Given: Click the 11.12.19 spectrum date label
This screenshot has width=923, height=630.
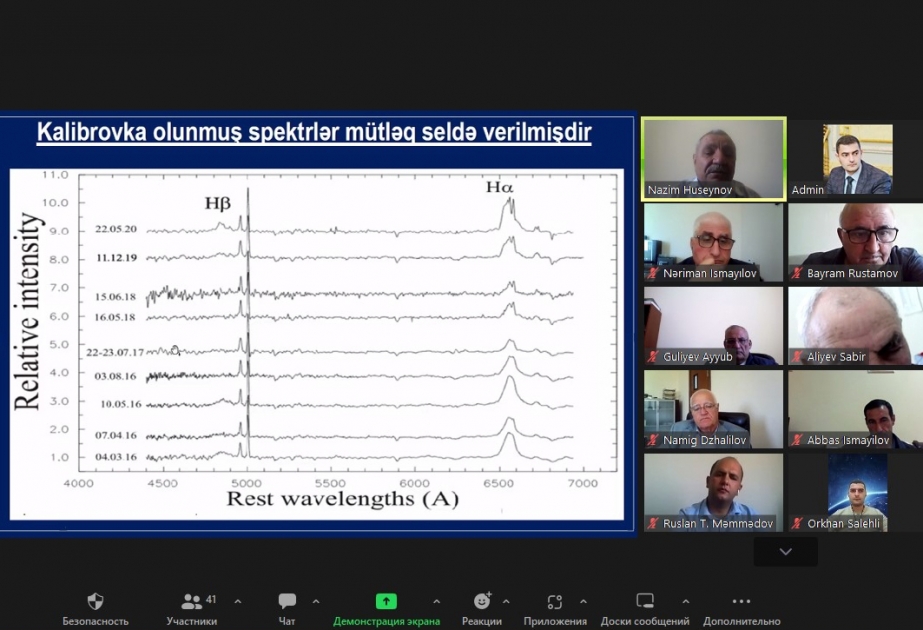Looking at the screenshot, I should 117,257.
